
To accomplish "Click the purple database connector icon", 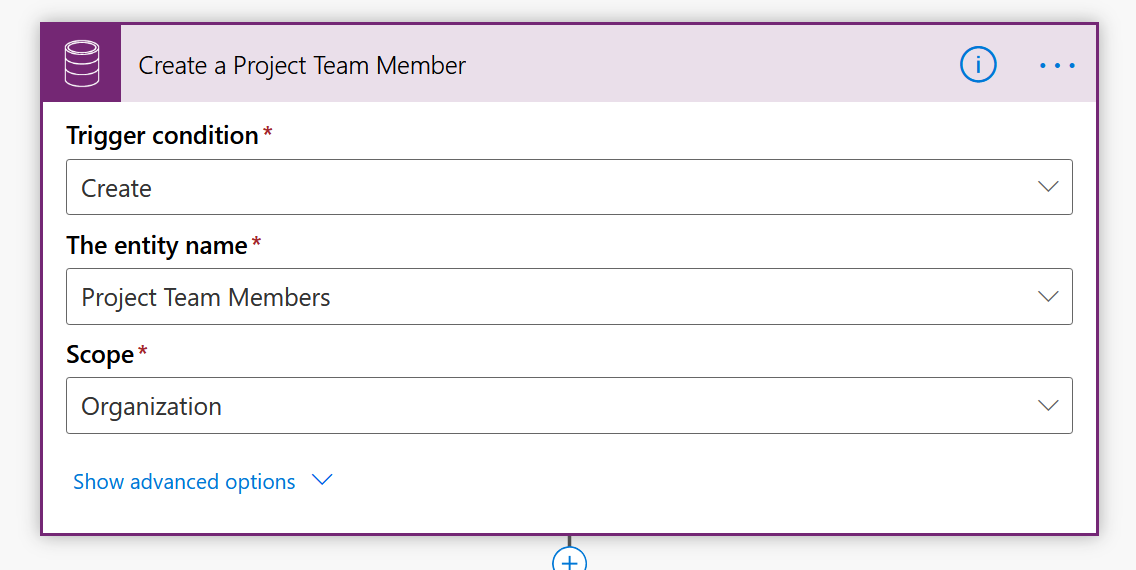I will pos(81,65).
